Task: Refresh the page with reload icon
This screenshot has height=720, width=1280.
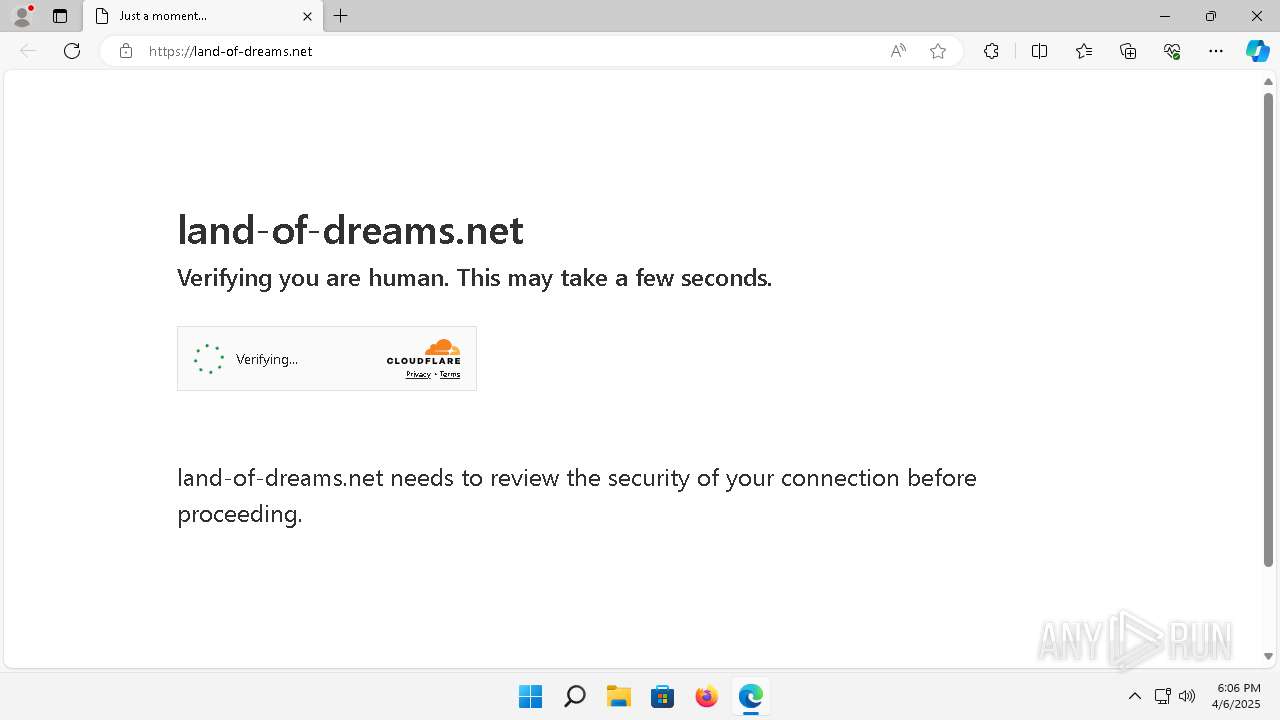Action: pos(72,51)
